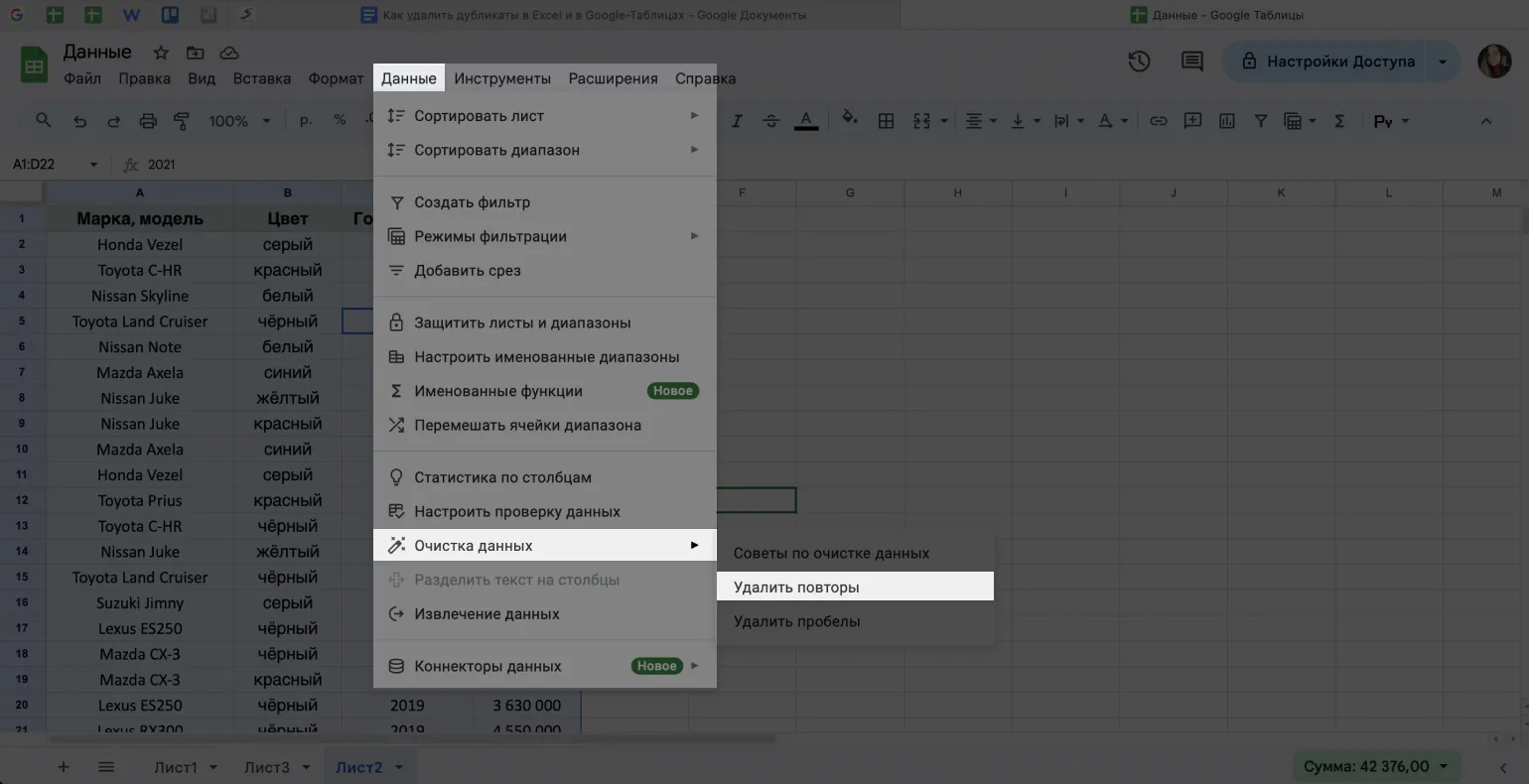Expand the Сумма summary dropdown

click(x=1443, y=766)
